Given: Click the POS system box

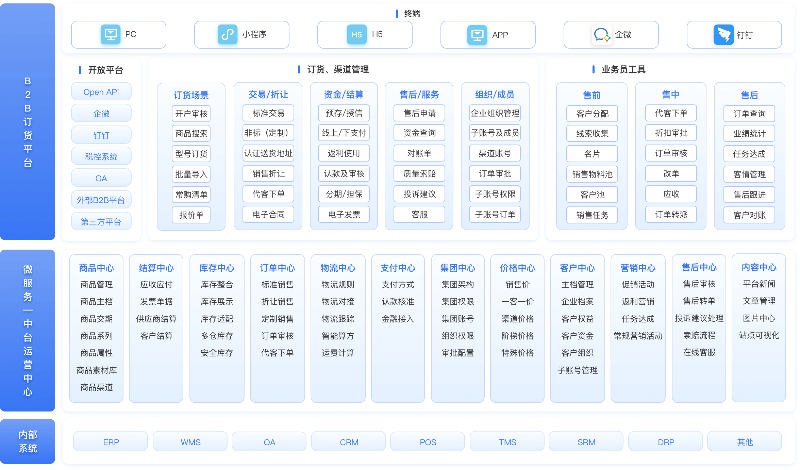Looking at the screenshot, I should click(x=428, y=442).
